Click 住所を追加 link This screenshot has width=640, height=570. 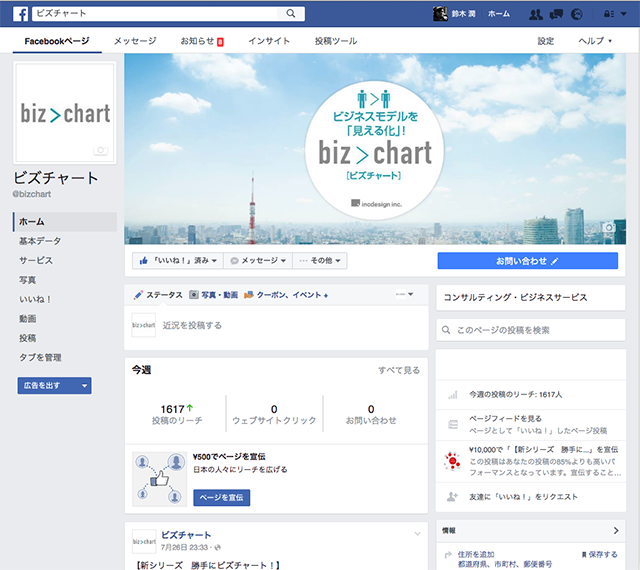476,554
